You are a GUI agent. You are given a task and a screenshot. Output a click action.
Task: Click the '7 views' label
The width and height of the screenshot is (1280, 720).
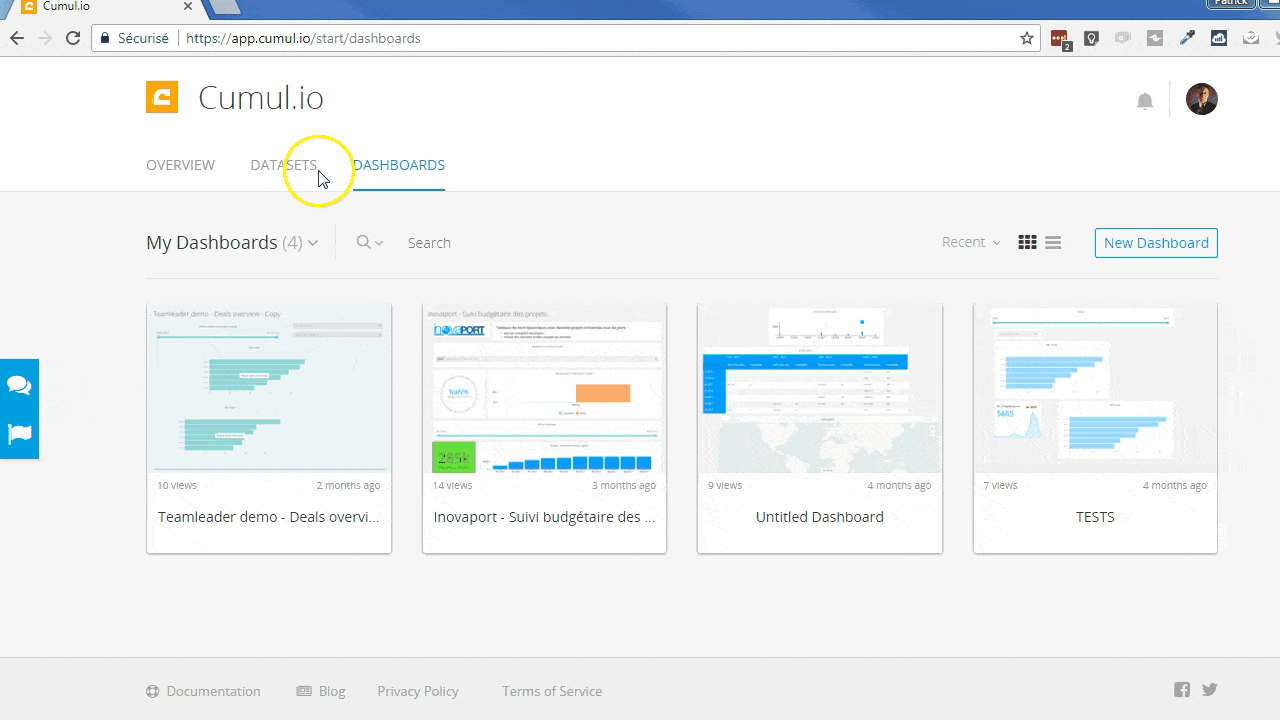(1000, 485)
